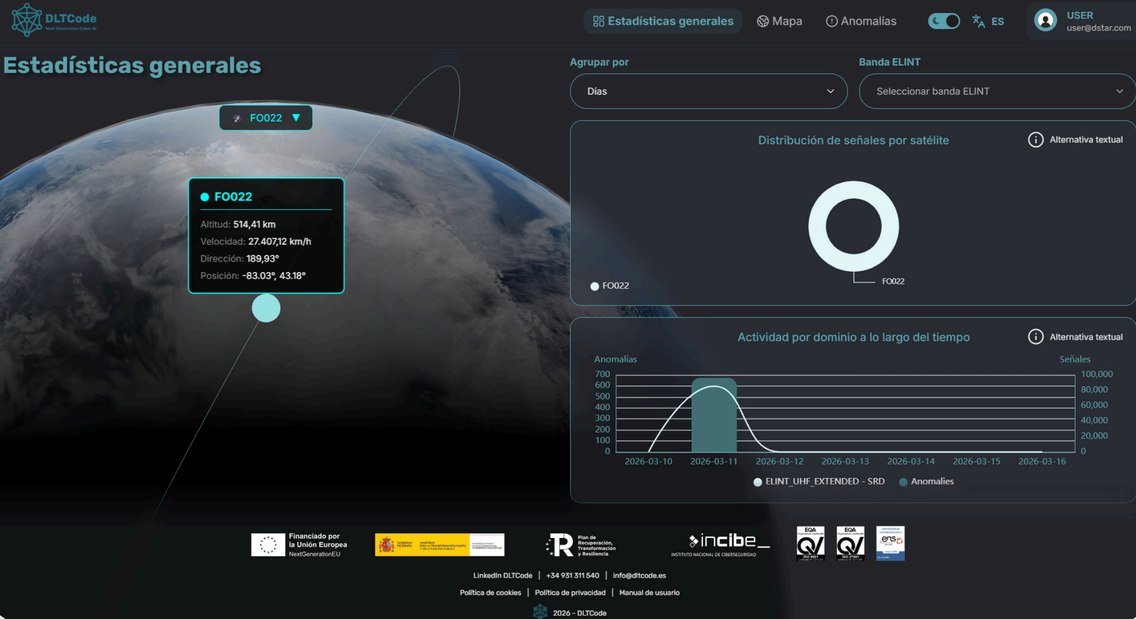This screenshot has width=1136, height=619.
Task: Click the footer DLTCode small logo
Action: coord(540,612)
